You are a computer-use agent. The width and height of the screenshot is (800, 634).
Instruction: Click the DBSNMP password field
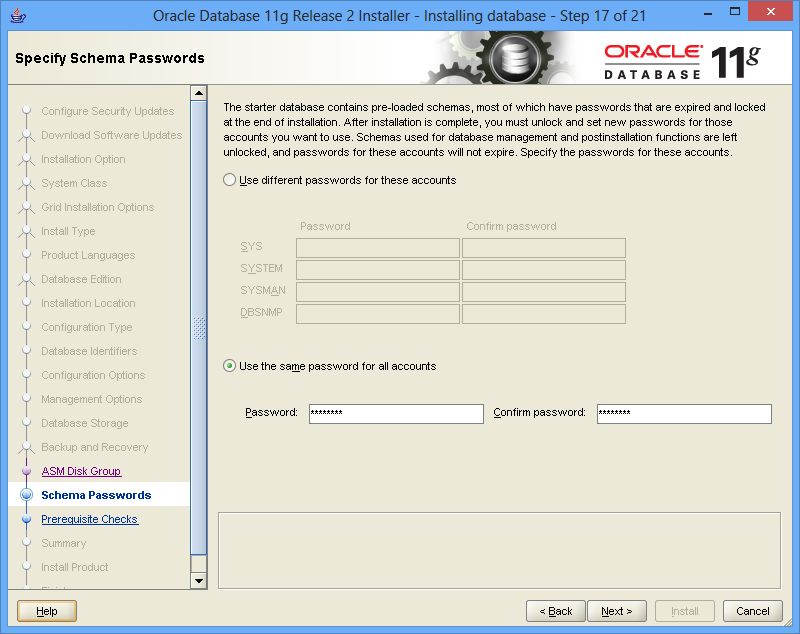tap(378, 314)
